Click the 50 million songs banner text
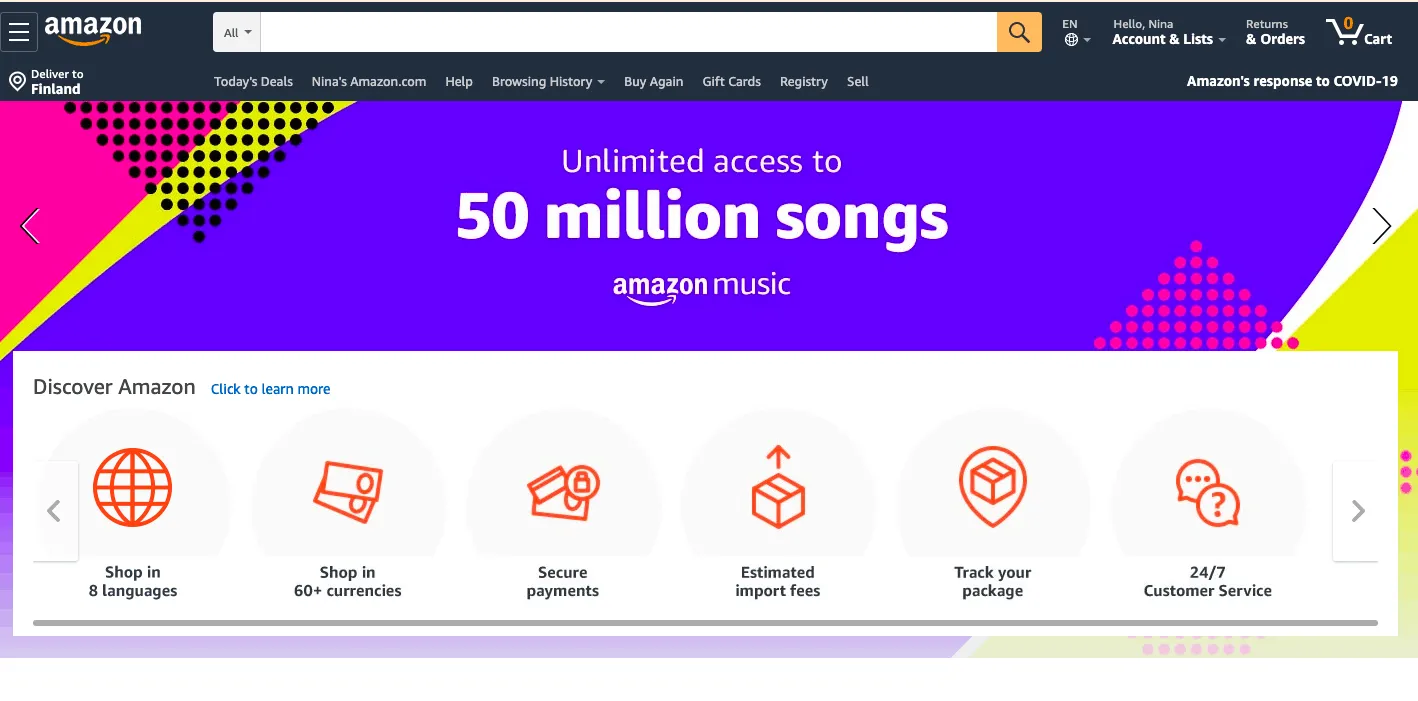Image resolution: width=1418 pixels, height=701 pixels. click(x=702, y=216)
